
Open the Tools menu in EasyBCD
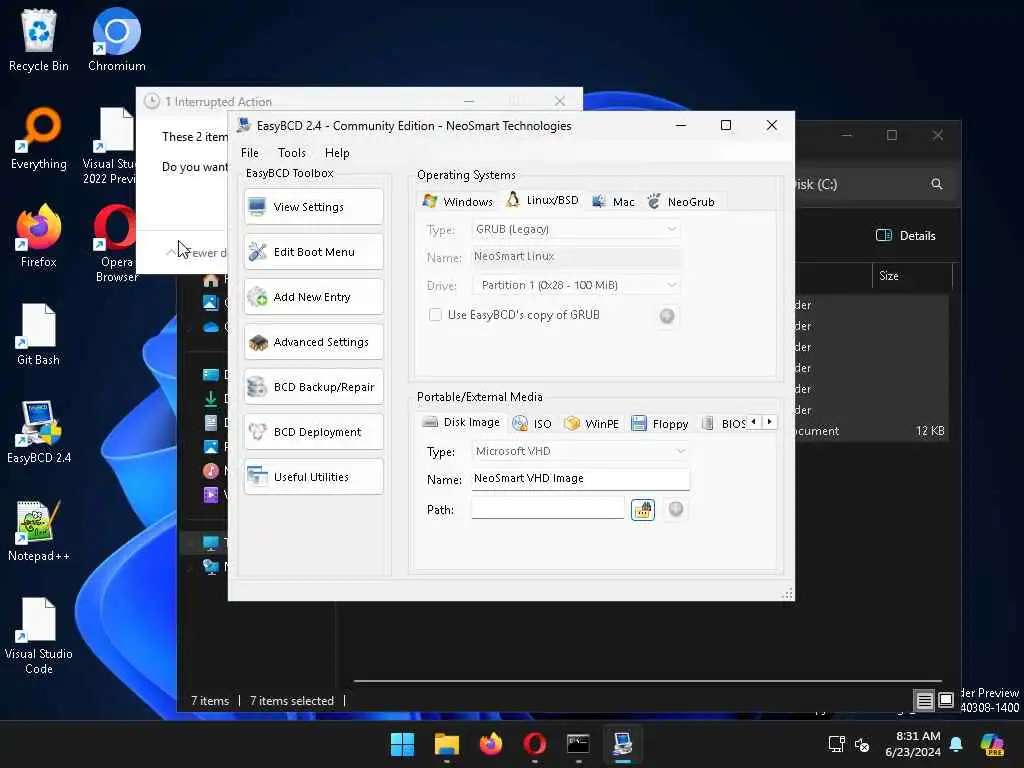291,153
